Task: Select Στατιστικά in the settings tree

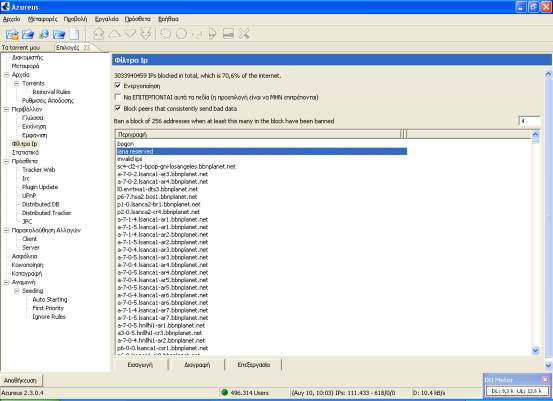Action: (25, 153)
